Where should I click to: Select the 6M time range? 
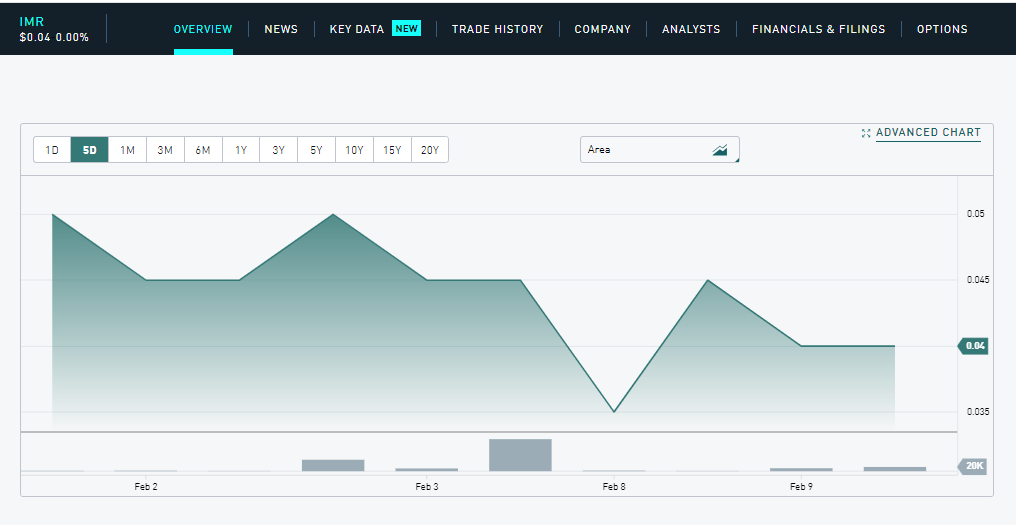203,150
